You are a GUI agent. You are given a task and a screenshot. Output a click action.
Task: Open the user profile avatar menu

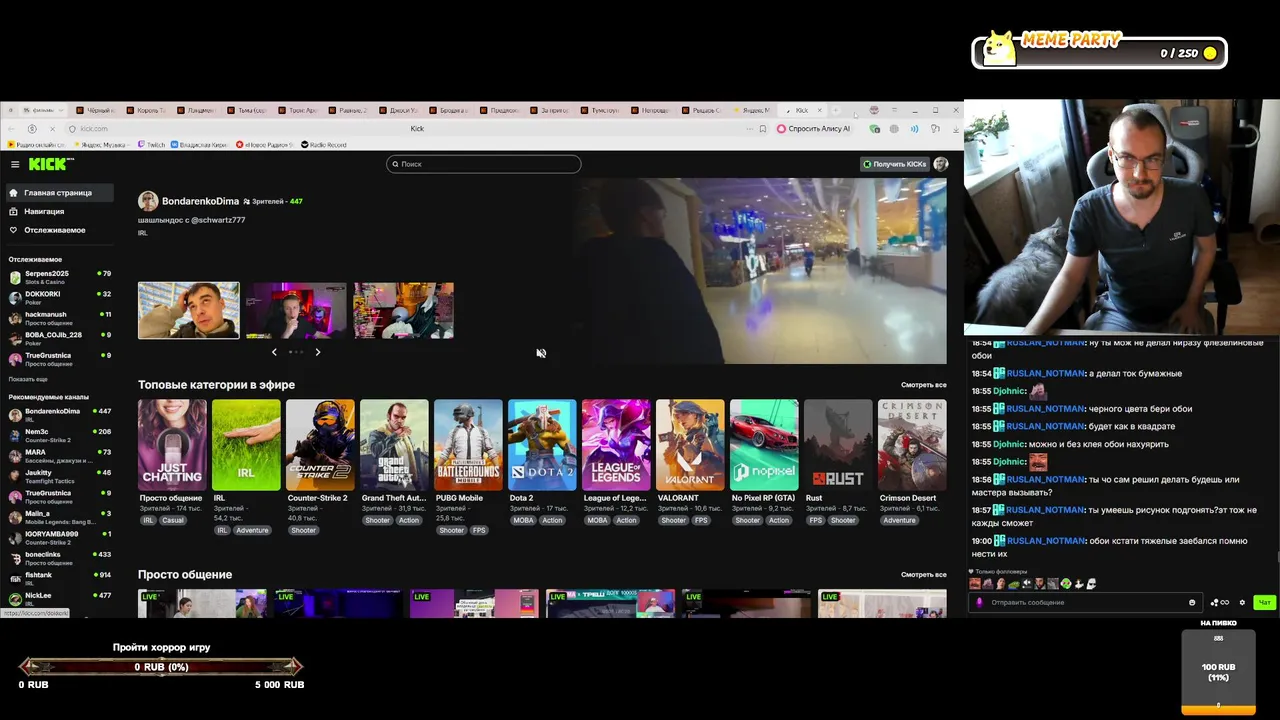(940, 164)
